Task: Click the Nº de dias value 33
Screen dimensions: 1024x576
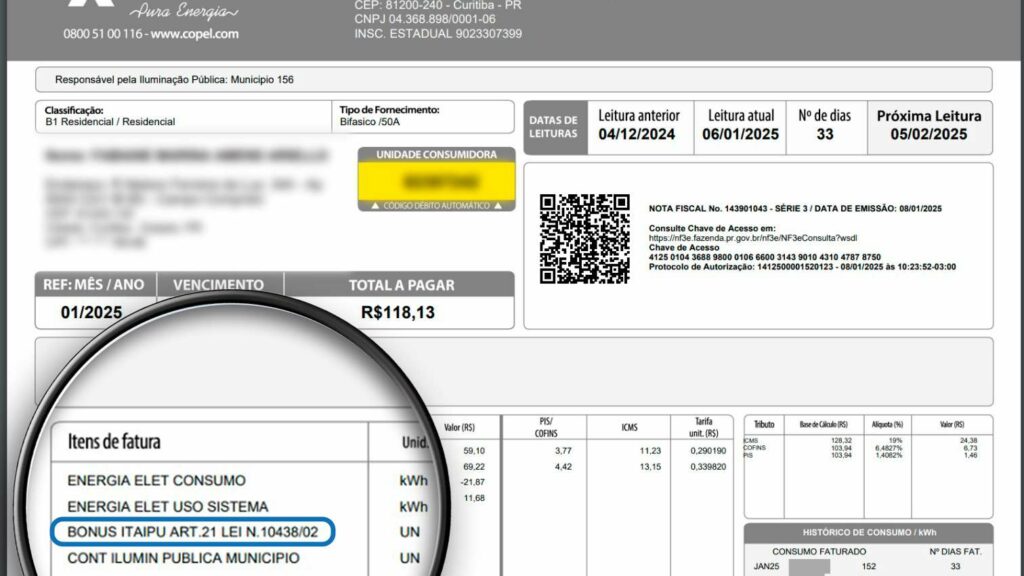Action: (x=825, y=135)
